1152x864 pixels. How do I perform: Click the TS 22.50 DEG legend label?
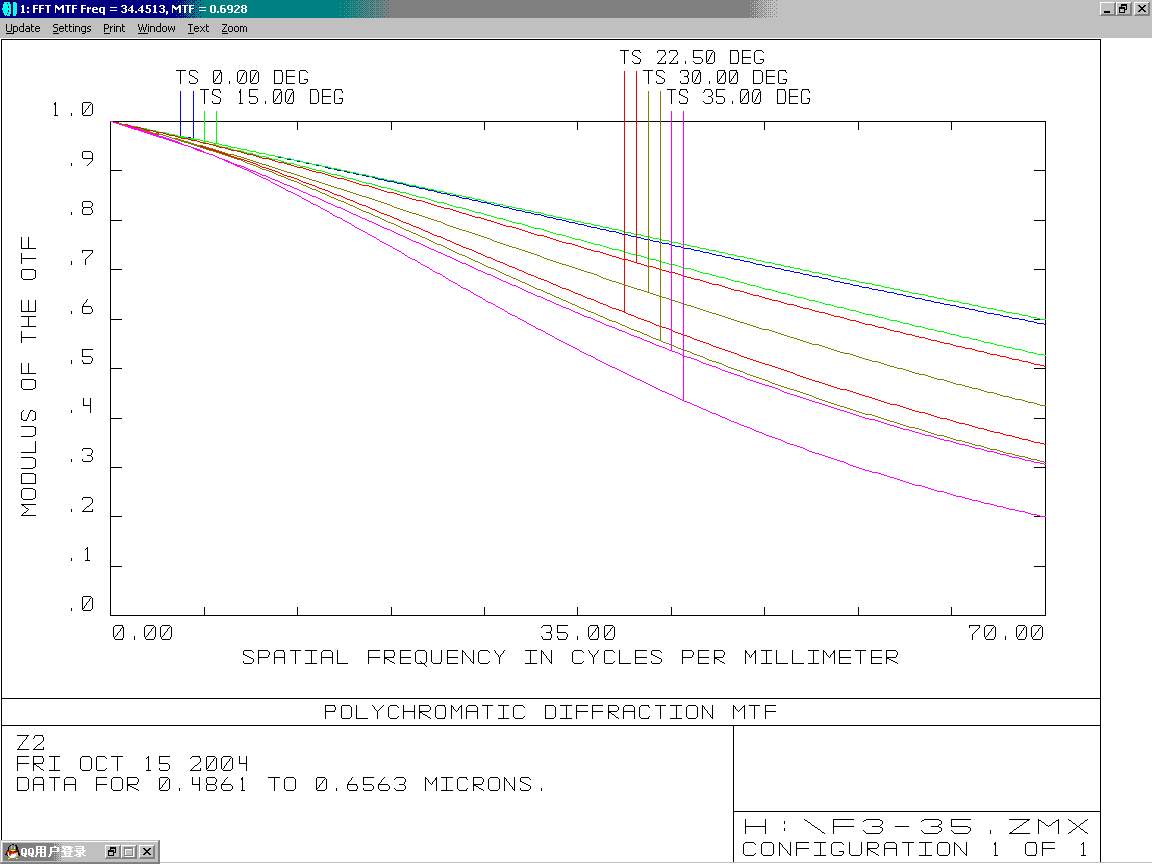(x=692, y=57)
